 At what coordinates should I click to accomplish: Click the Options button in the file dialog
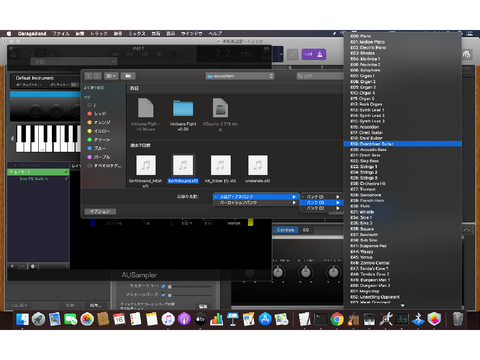pos(100,212)
